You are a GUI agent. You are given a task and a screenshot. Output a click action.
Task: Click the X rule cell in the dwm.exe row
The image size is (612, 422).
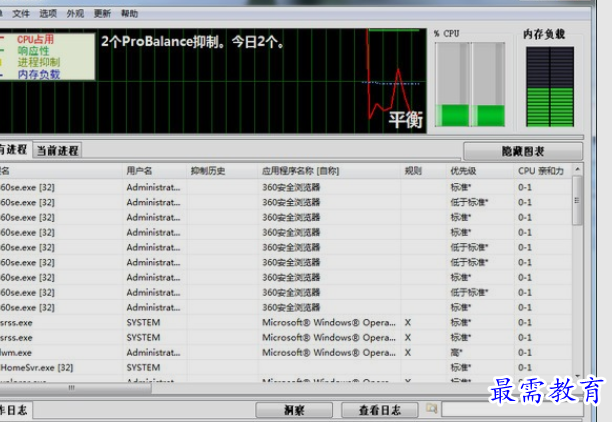(x=407, y=353)
